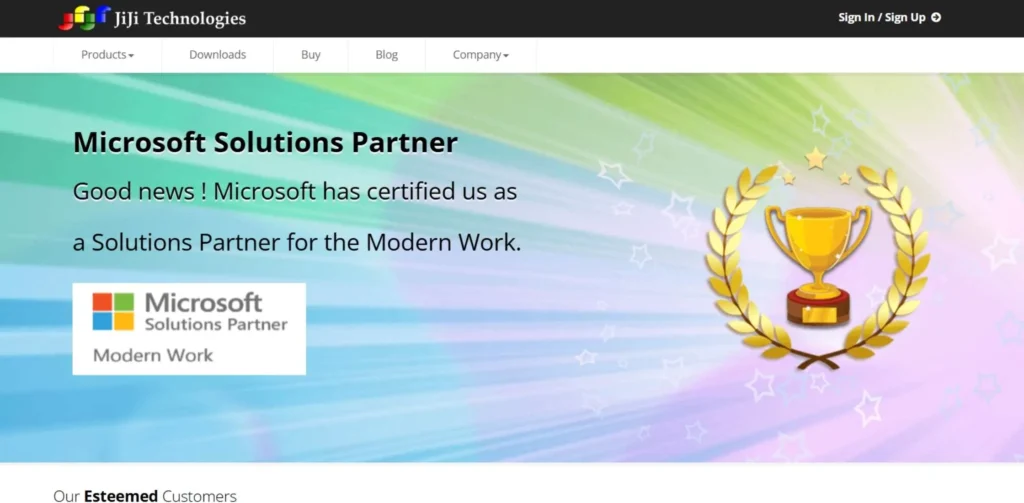Click the arrow icon beside Sign Up
Image resolution: width=1024 pixels, height=503 pixels.
tap(936, 18)
